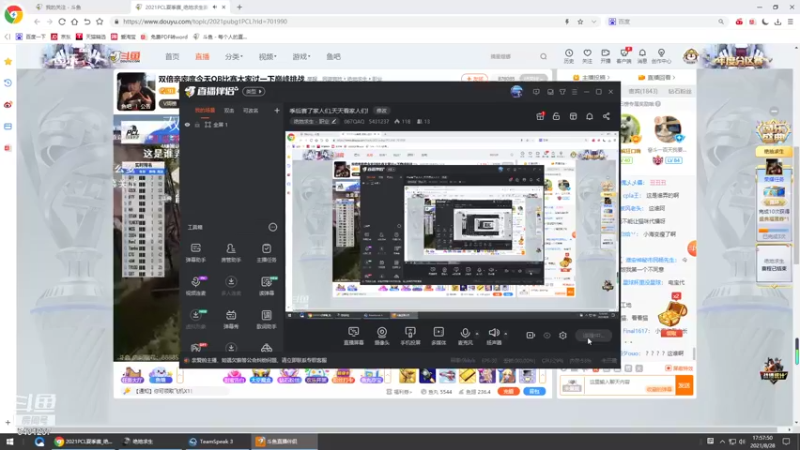800x450 pixels.
Task: Open 背包 backpack button
Action: [534, 391]
